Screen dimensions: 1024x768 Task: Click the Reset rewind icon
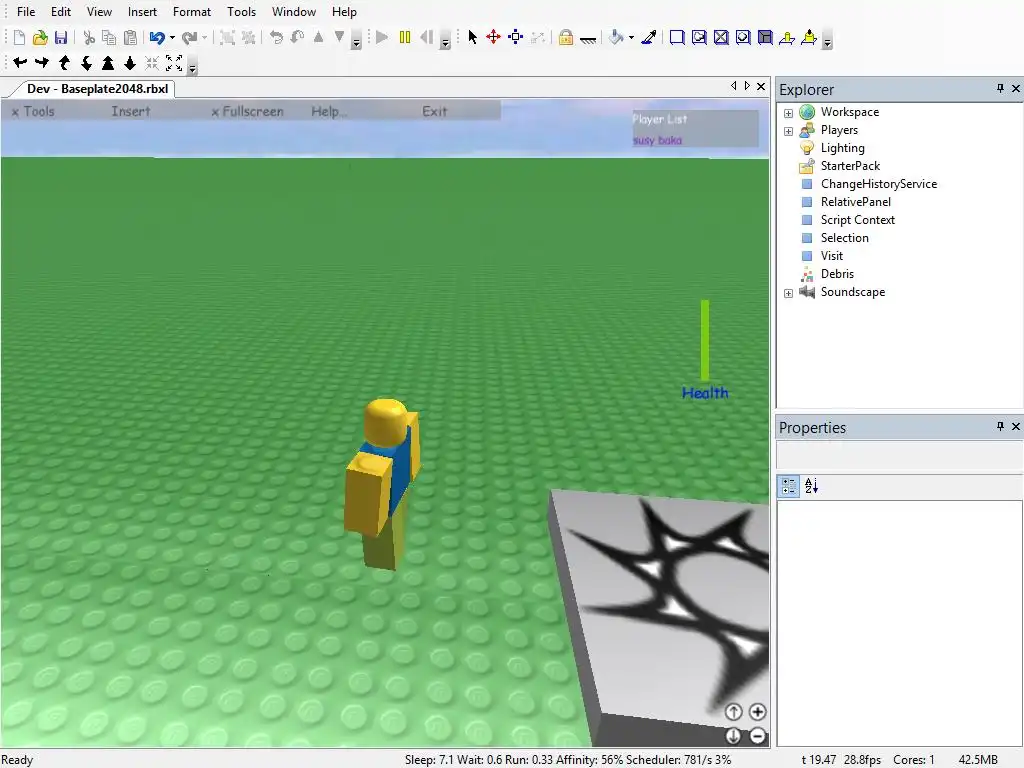coord(426,37)
